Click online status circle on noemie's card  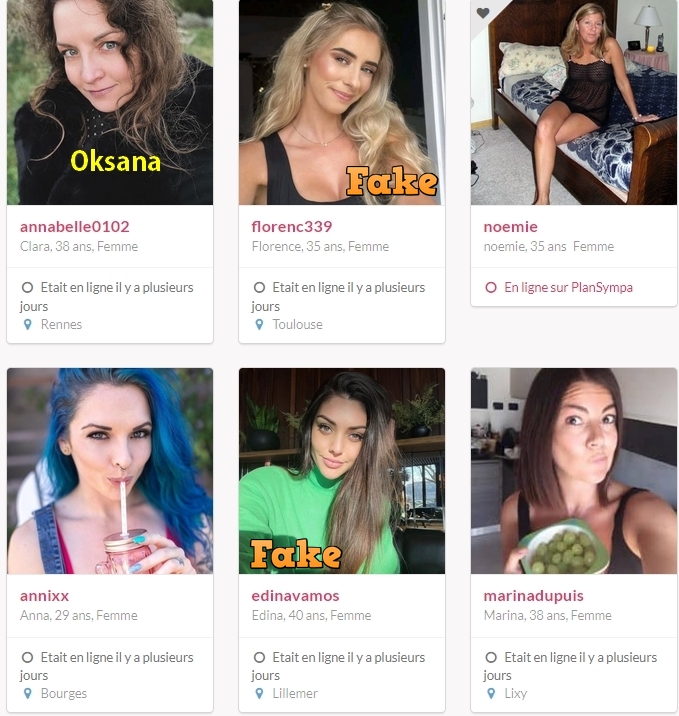tap(491, 287)
